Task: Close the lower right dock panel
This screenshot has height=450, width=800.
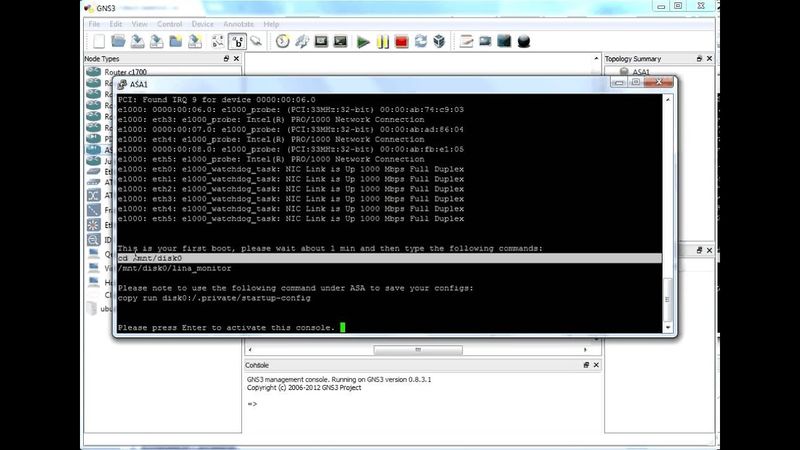Action: click(x=709, y=250)
